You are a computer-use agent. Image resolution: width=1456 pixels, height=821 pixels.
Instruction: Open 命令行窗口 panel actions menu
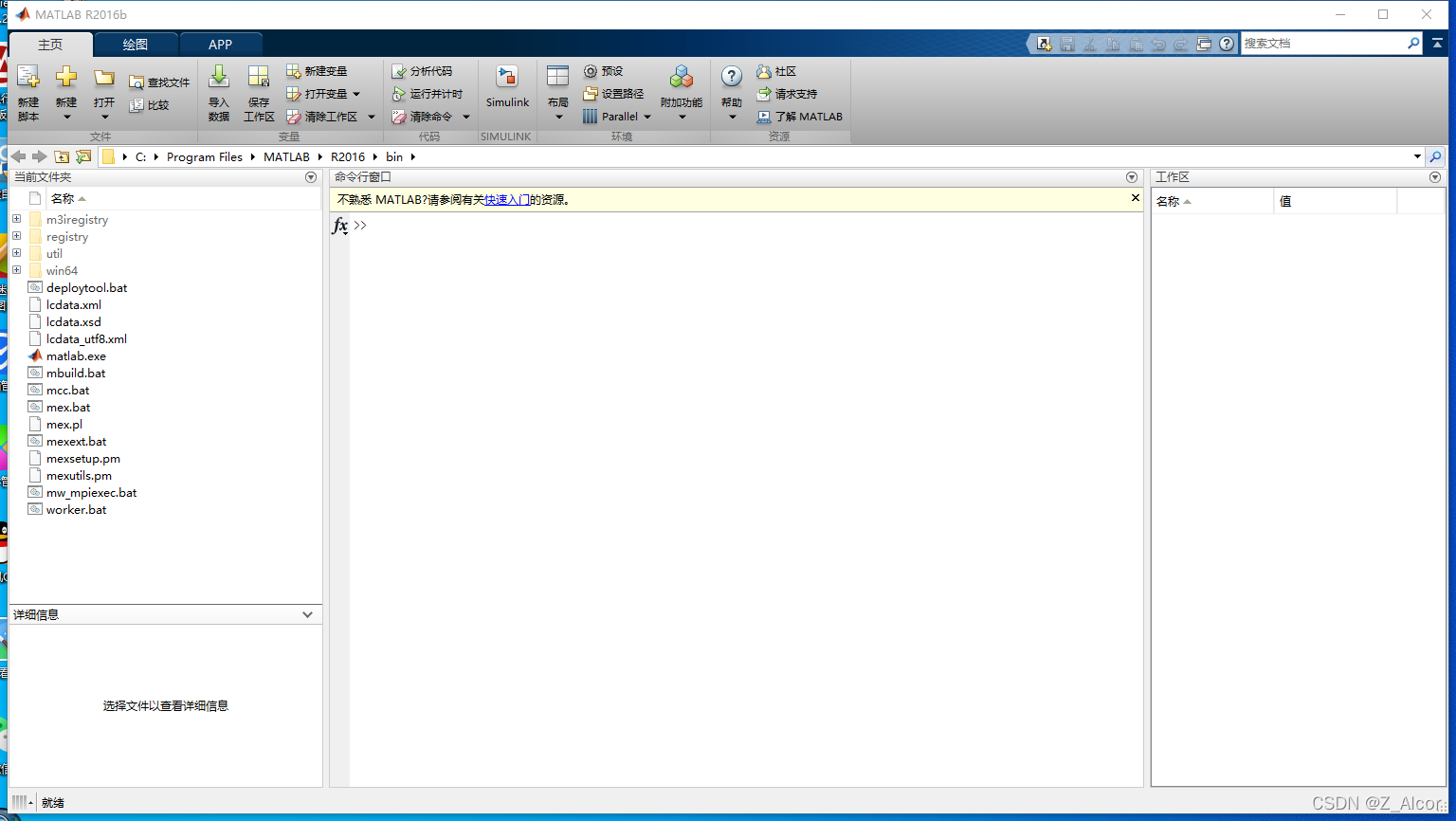coord(1131,177)
